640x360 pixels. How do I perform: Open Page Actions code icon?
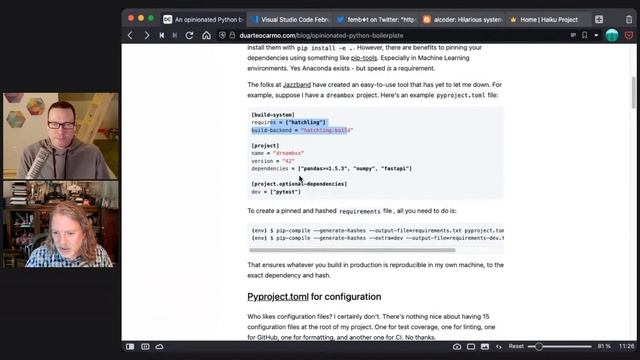[499, 347]
